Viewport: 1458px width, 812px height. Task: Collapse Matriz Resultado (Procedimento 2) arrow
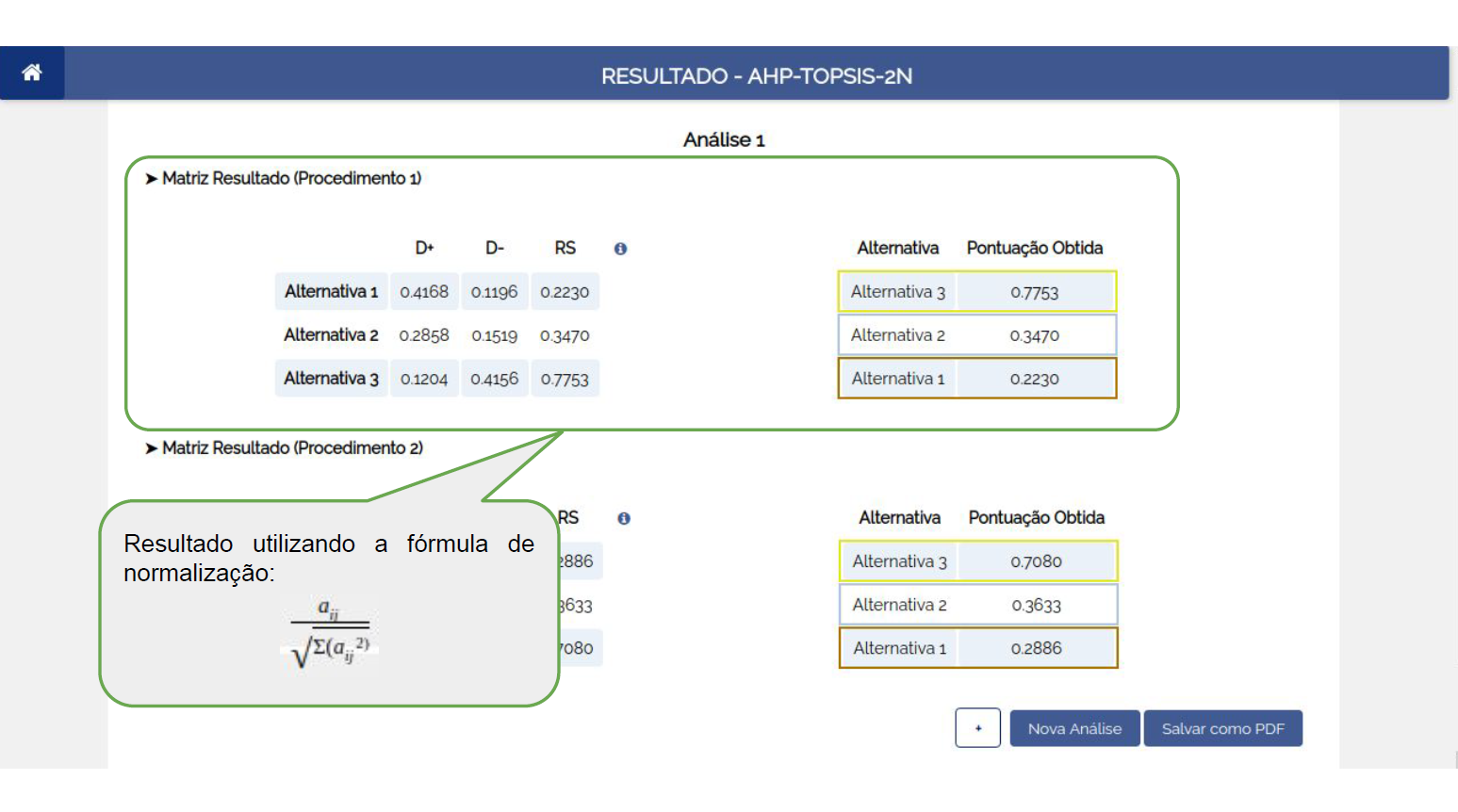pyautogui.click(x=151, y=448)
